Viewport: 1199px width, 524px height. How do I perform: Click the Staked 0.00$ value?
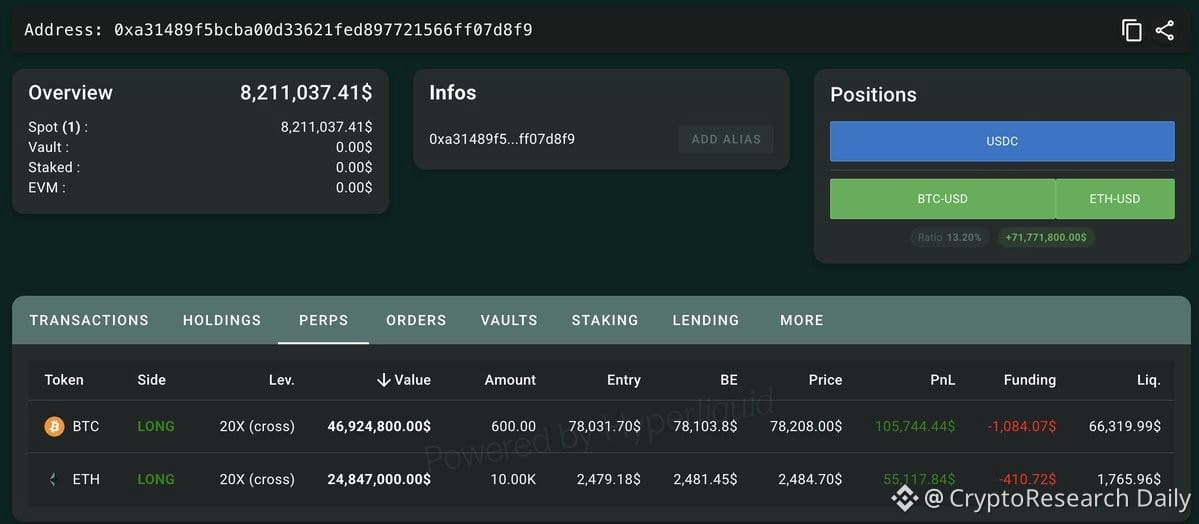(x=353, y=168)
